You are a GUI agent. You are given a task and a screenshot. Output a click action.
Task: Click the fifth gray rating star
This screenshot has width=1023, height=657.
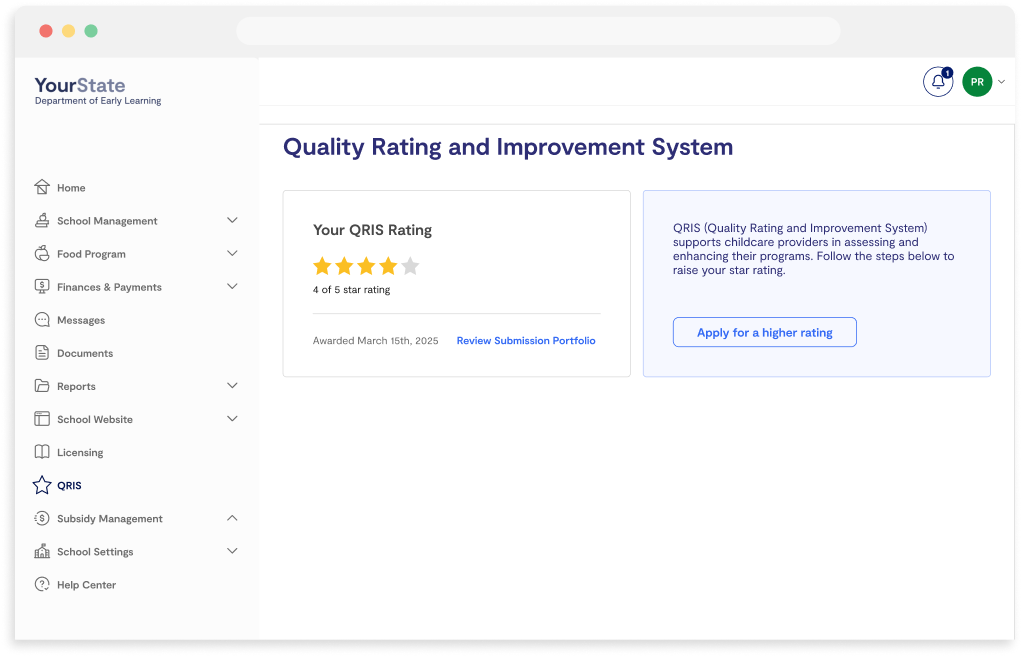(410, 266)
